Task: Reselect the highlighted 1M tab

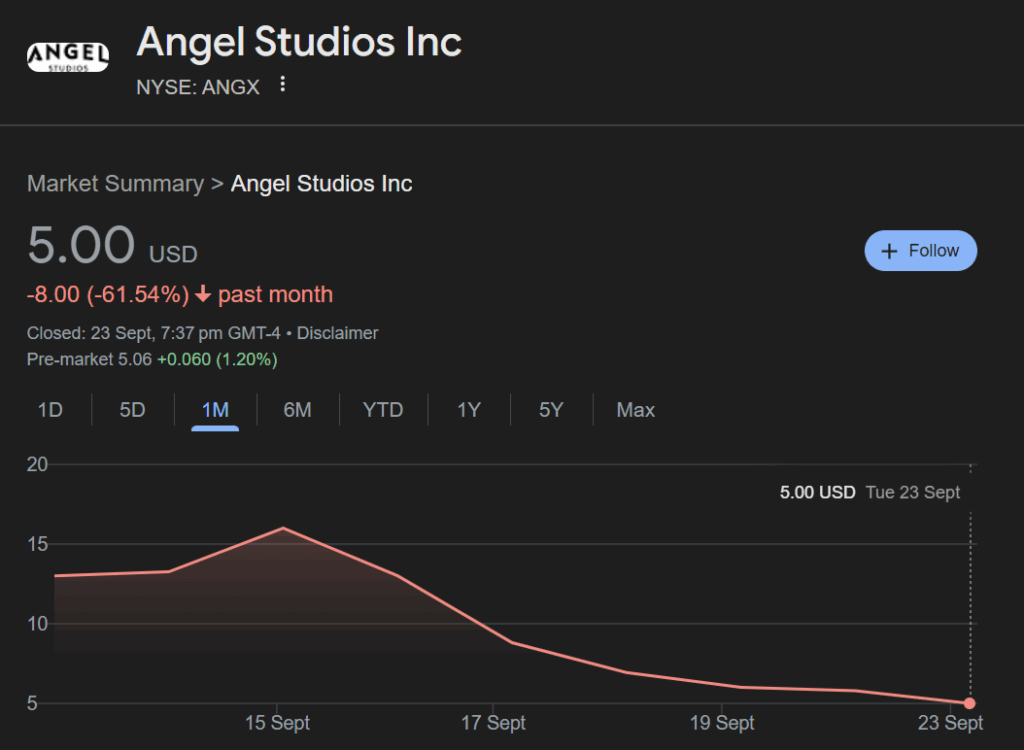Action: (214, 410)
